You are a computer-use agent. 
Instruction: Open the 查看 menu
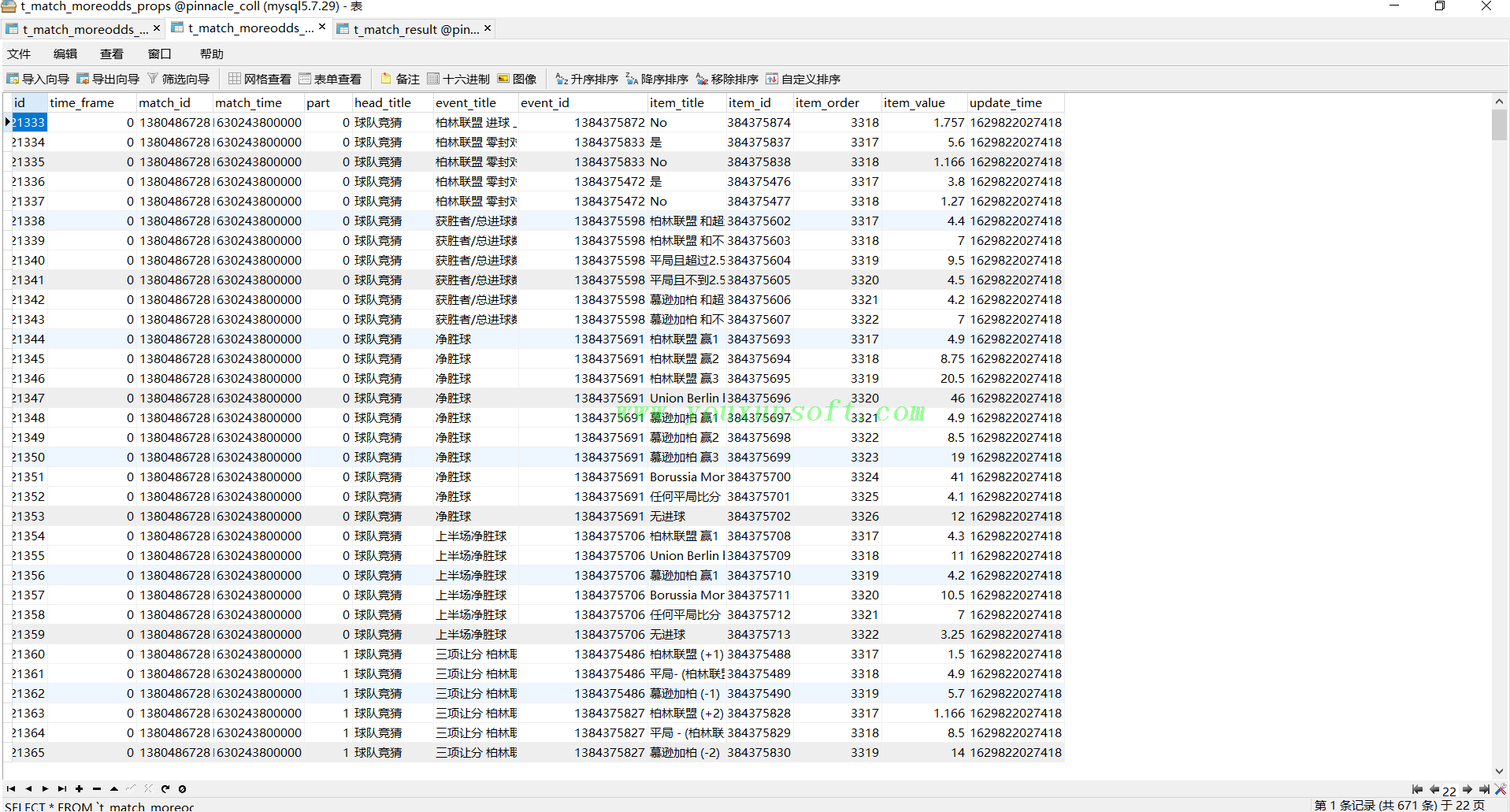click(112, 54)
